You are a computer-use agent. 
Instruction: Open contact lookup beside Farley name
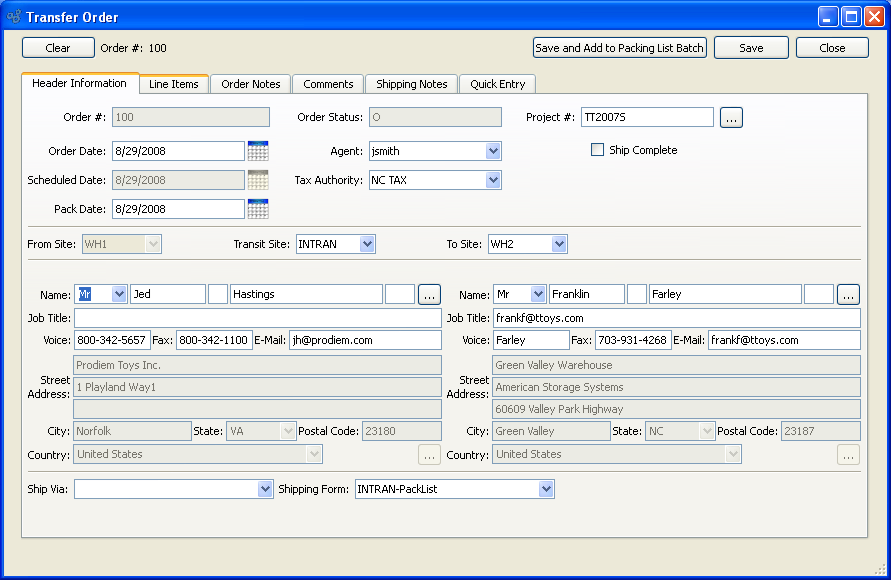848,294
